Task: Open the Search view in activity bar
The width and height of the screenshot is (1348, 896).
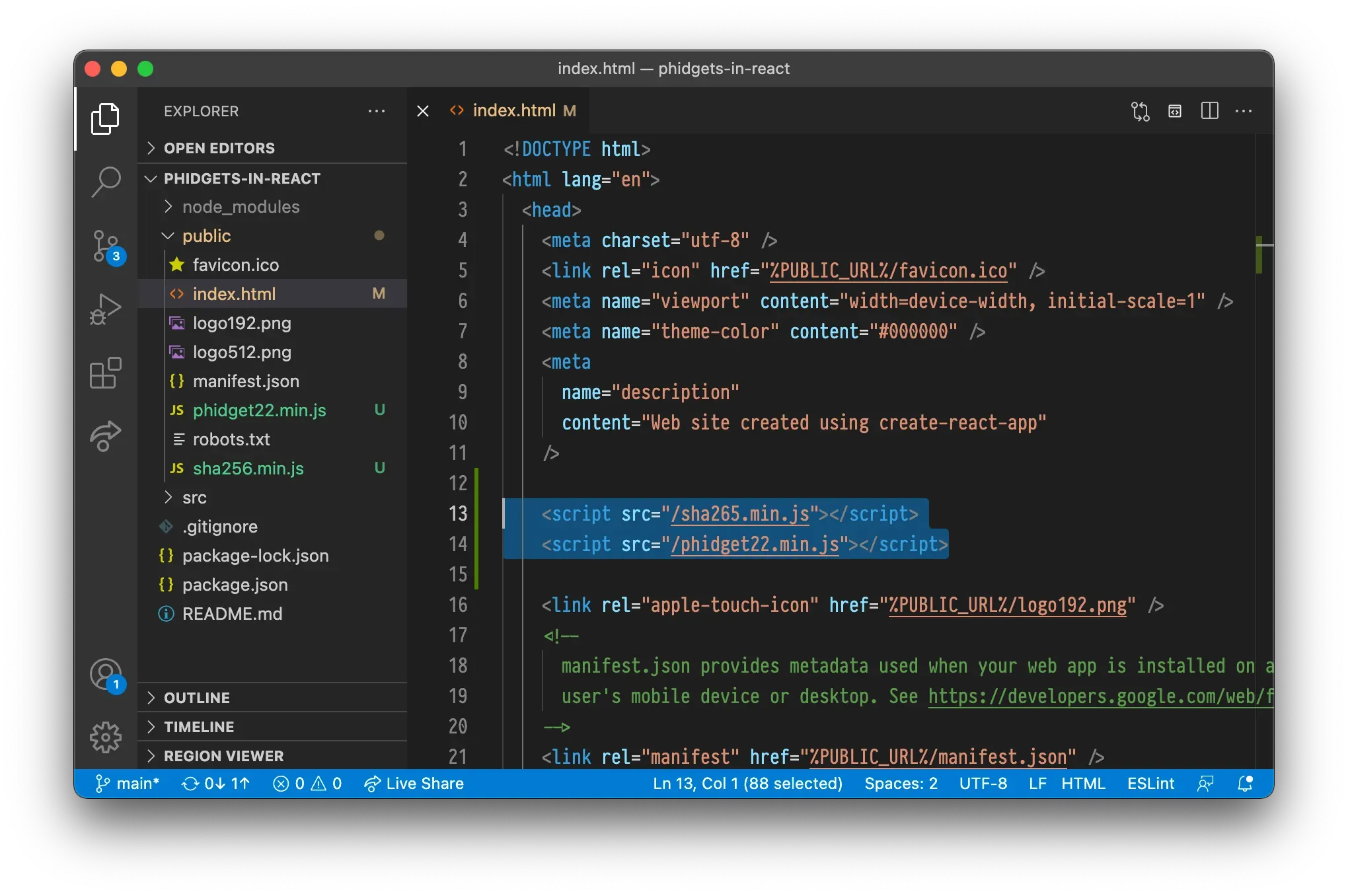Action: click(x=105, y=181)
